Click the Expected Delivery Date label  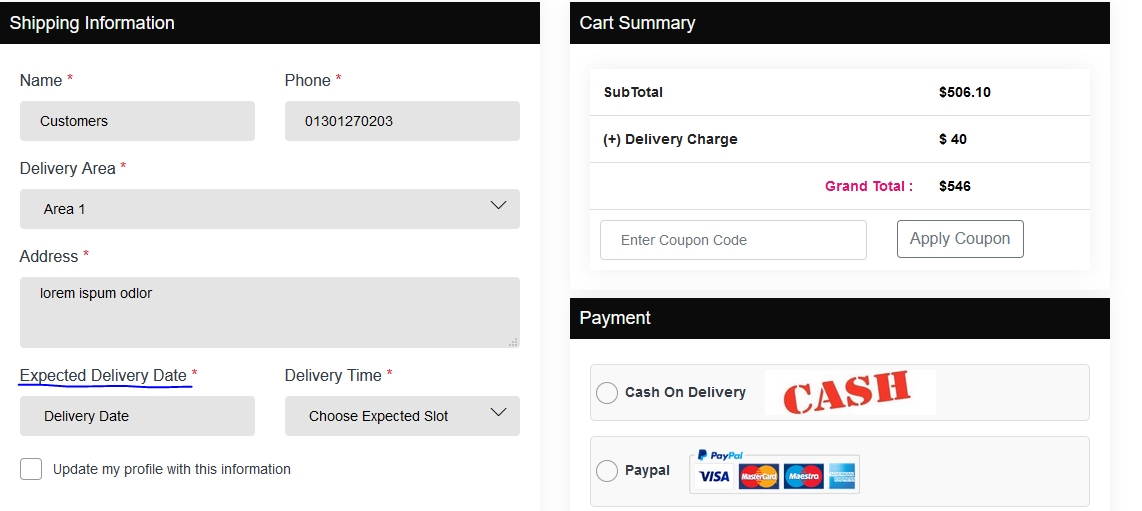103,375
